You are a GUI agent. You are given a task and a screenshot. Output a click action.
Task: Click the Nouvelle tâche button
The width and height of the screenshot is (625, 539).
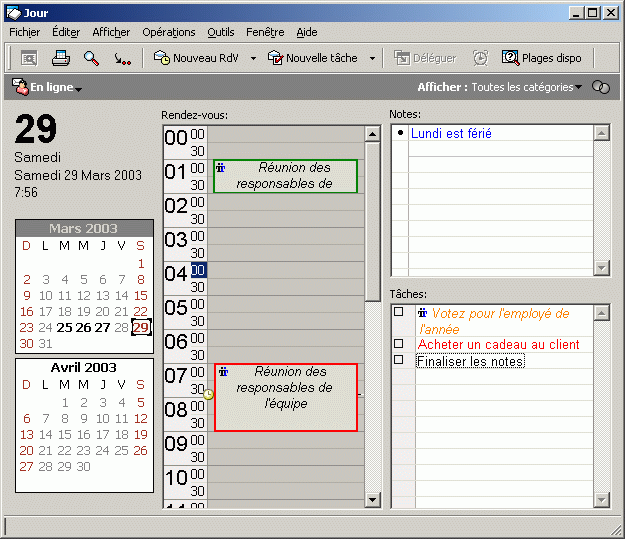click(312, 58)
